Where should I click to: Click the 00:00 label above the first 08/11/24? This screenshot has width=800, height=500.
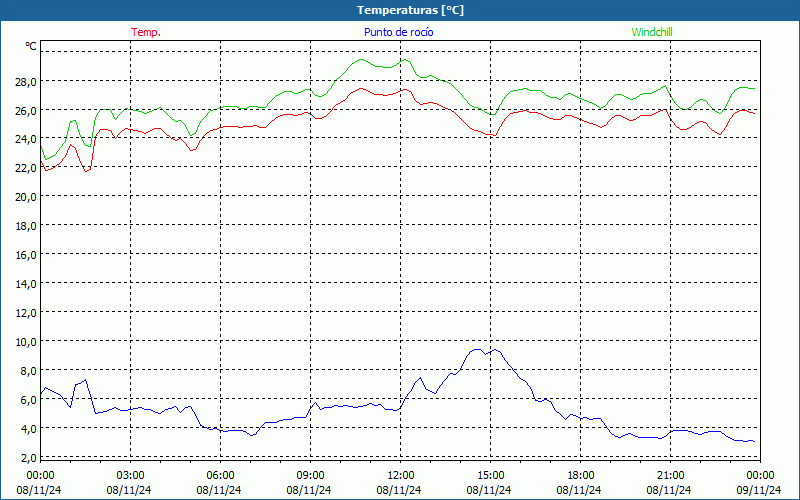[x=40, y=476]
